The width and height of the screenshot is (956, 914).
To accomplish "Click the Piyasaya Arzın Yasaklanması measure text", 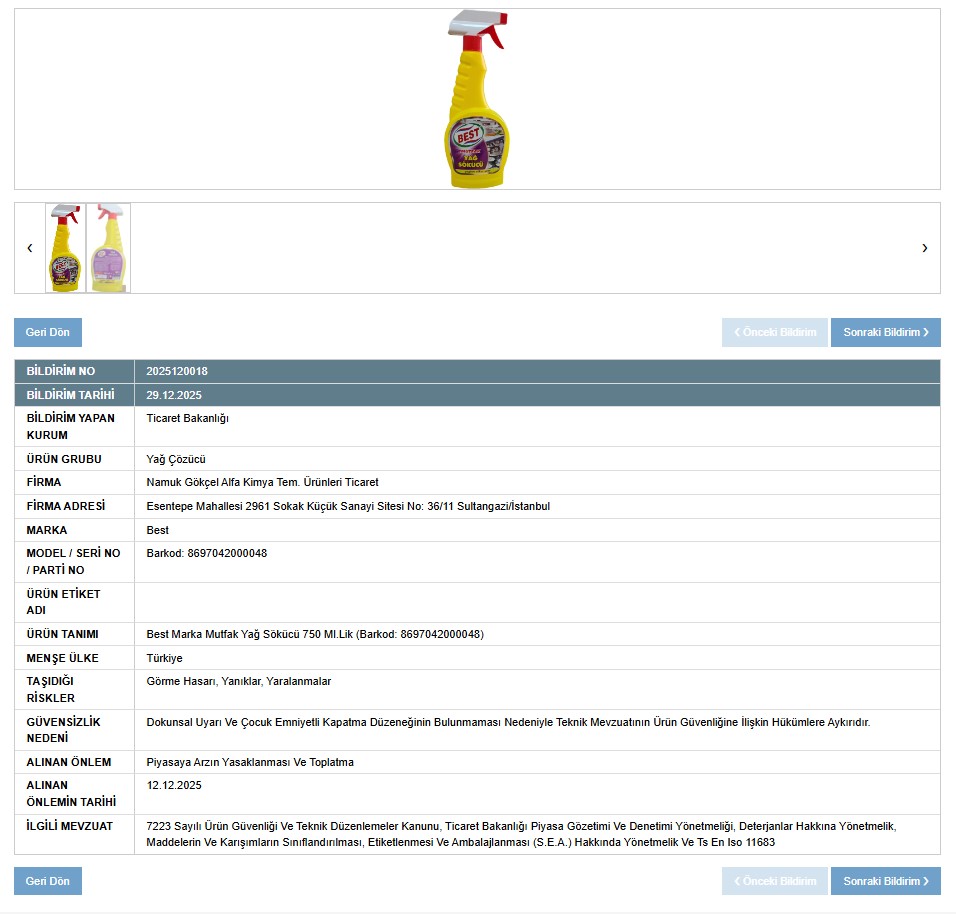I will 250,762.
